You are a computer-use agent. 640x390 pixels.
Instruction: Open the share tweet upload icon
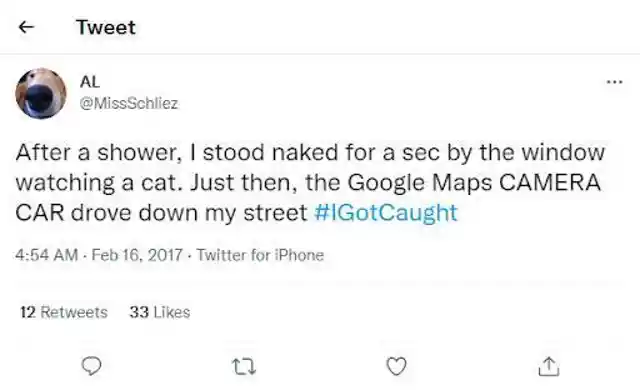pyautogui.click(x=549, y=366)
